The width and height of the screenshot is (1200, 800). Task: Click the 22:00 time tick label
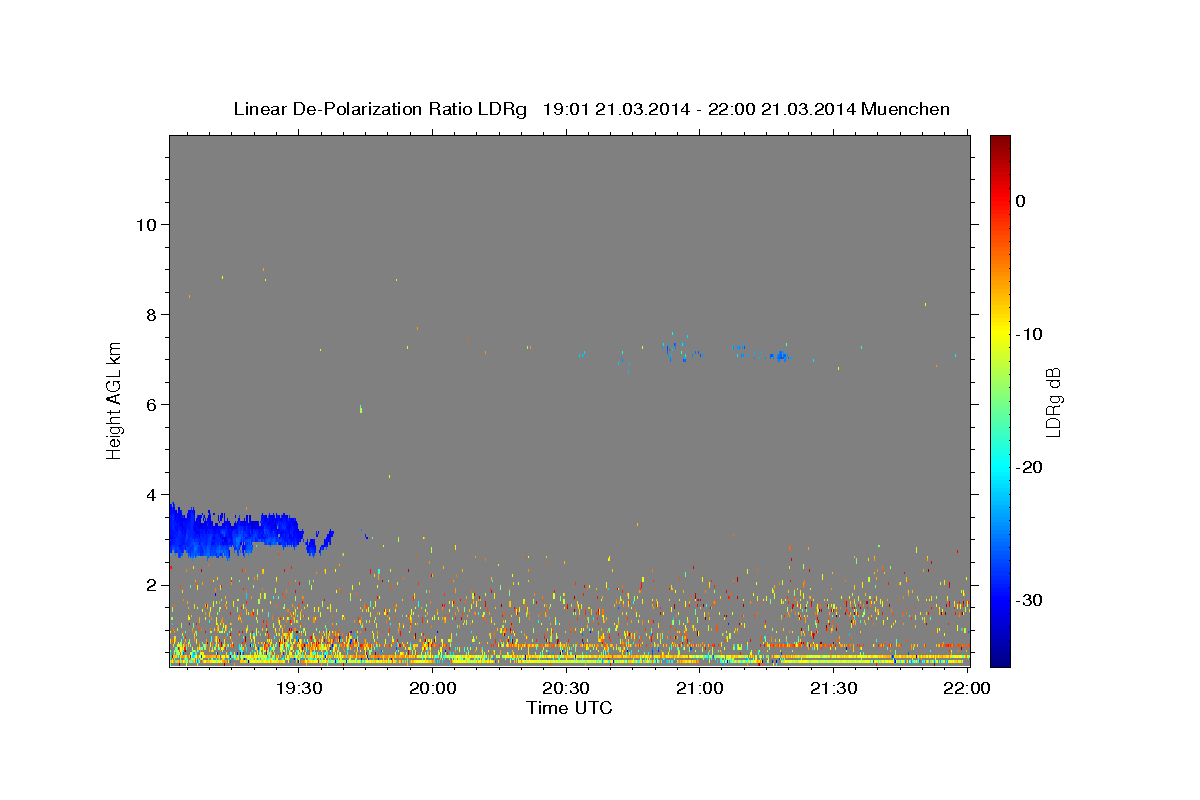pyautogui.click(x=967, y=688)
